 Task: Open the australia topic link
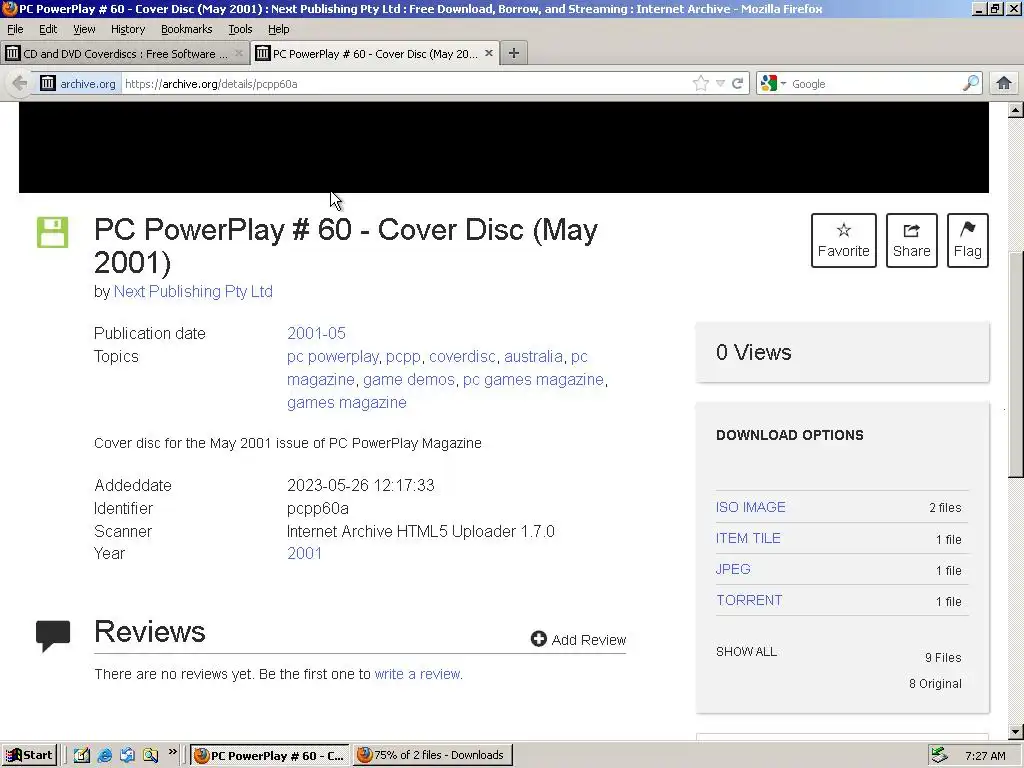coord(534,357)
